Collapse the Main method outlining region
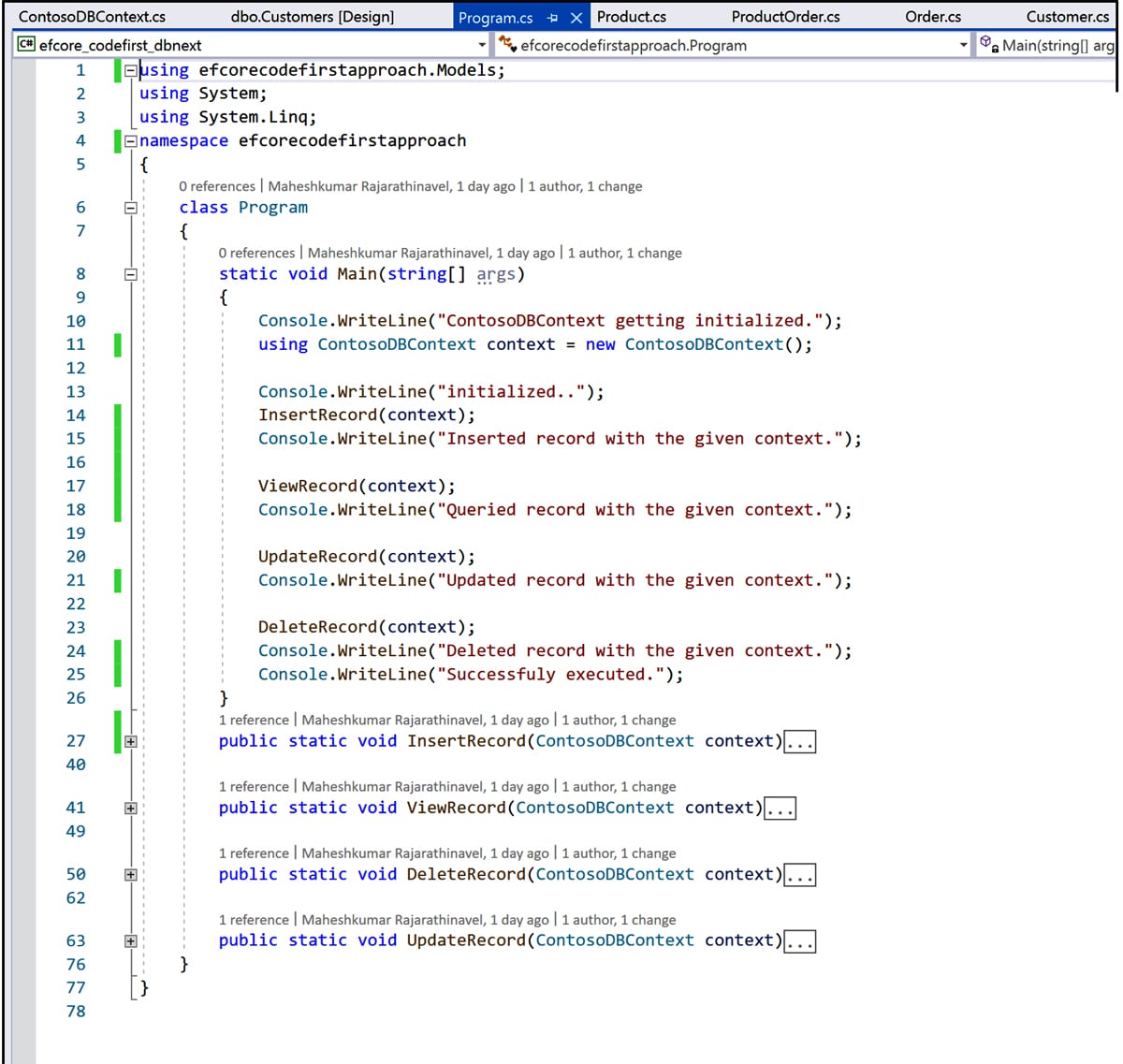Image resolution: width=1123 pixels, height=1064 pixels. pyautogui.click(x=131, y=274)
